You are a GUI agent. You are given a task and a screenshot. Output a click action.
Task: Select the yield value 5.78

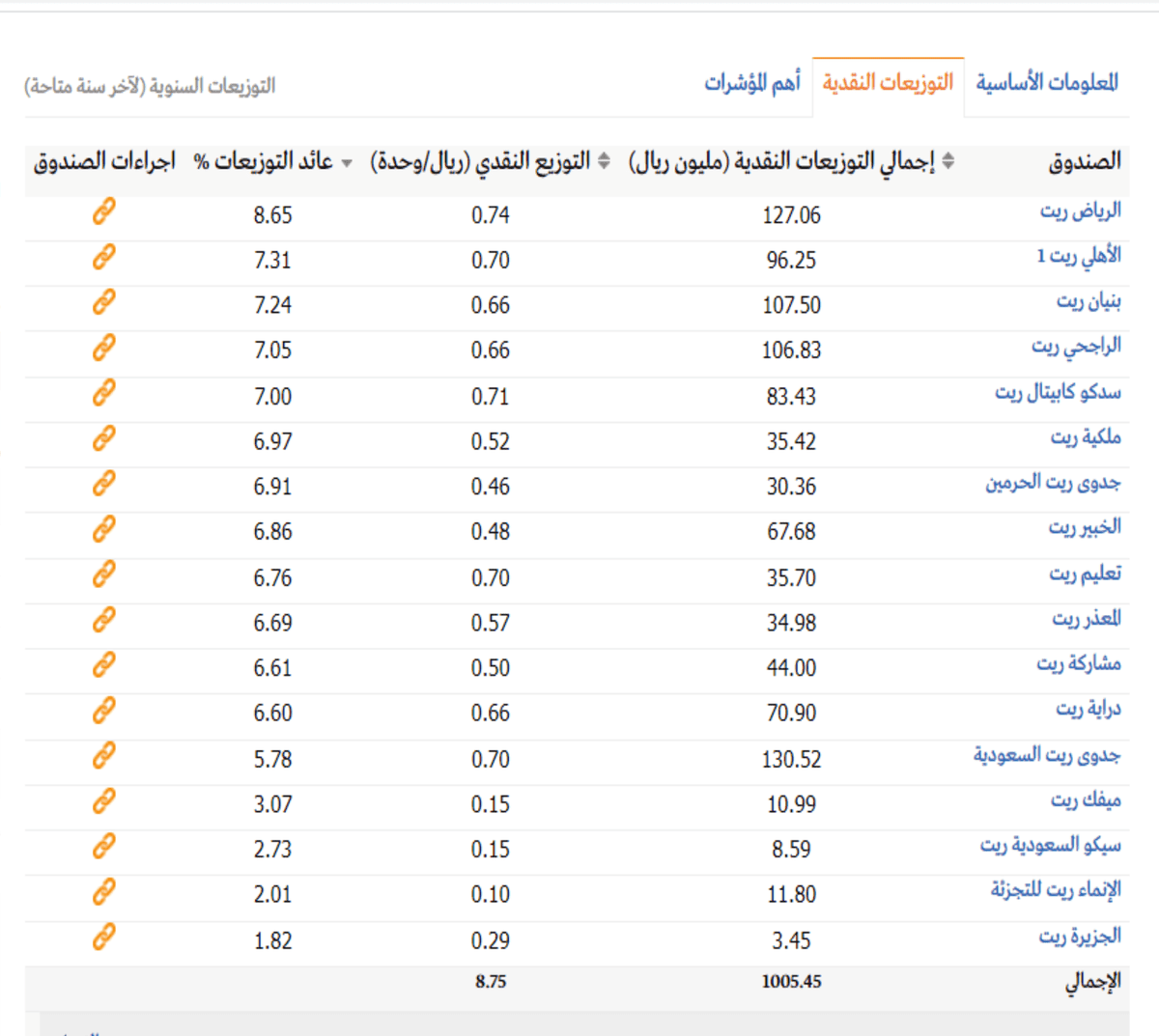pos(272,760)
